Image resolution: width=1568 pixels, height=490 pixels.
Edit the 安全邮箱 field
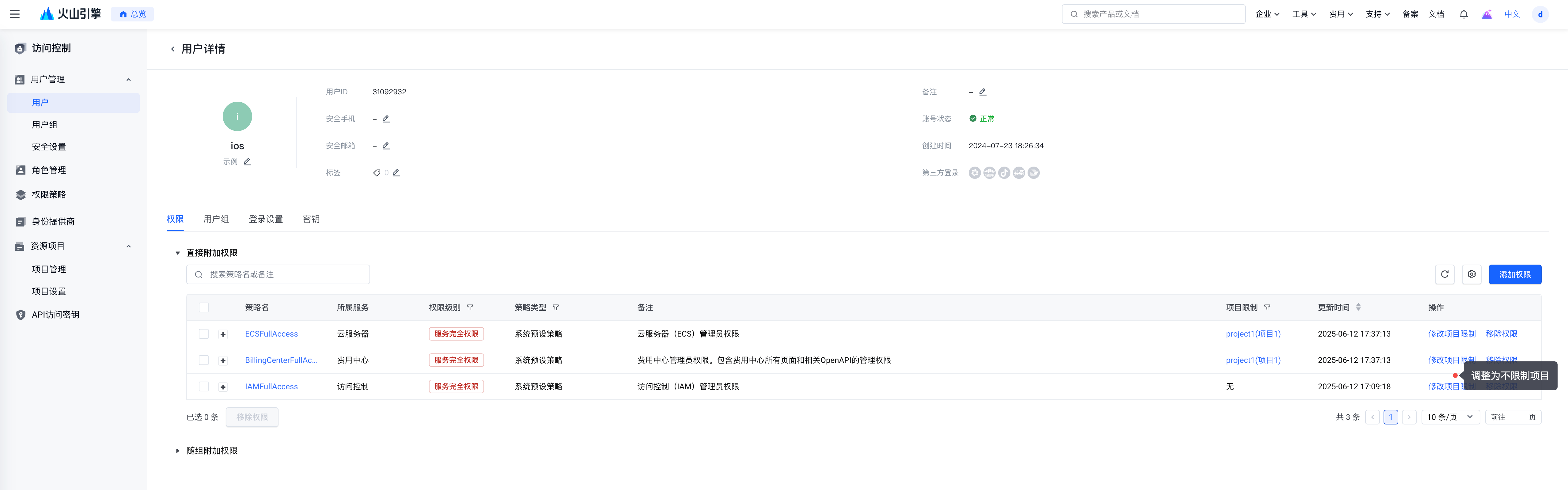[x=386, y=145]
